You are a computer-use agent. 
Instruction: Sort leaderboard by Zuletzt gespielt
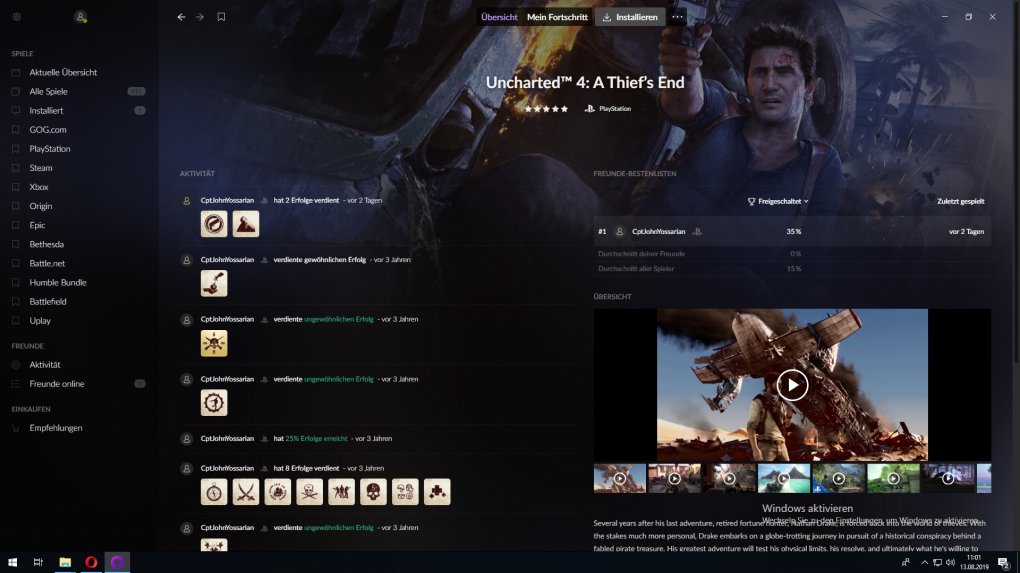coord(960,202)
